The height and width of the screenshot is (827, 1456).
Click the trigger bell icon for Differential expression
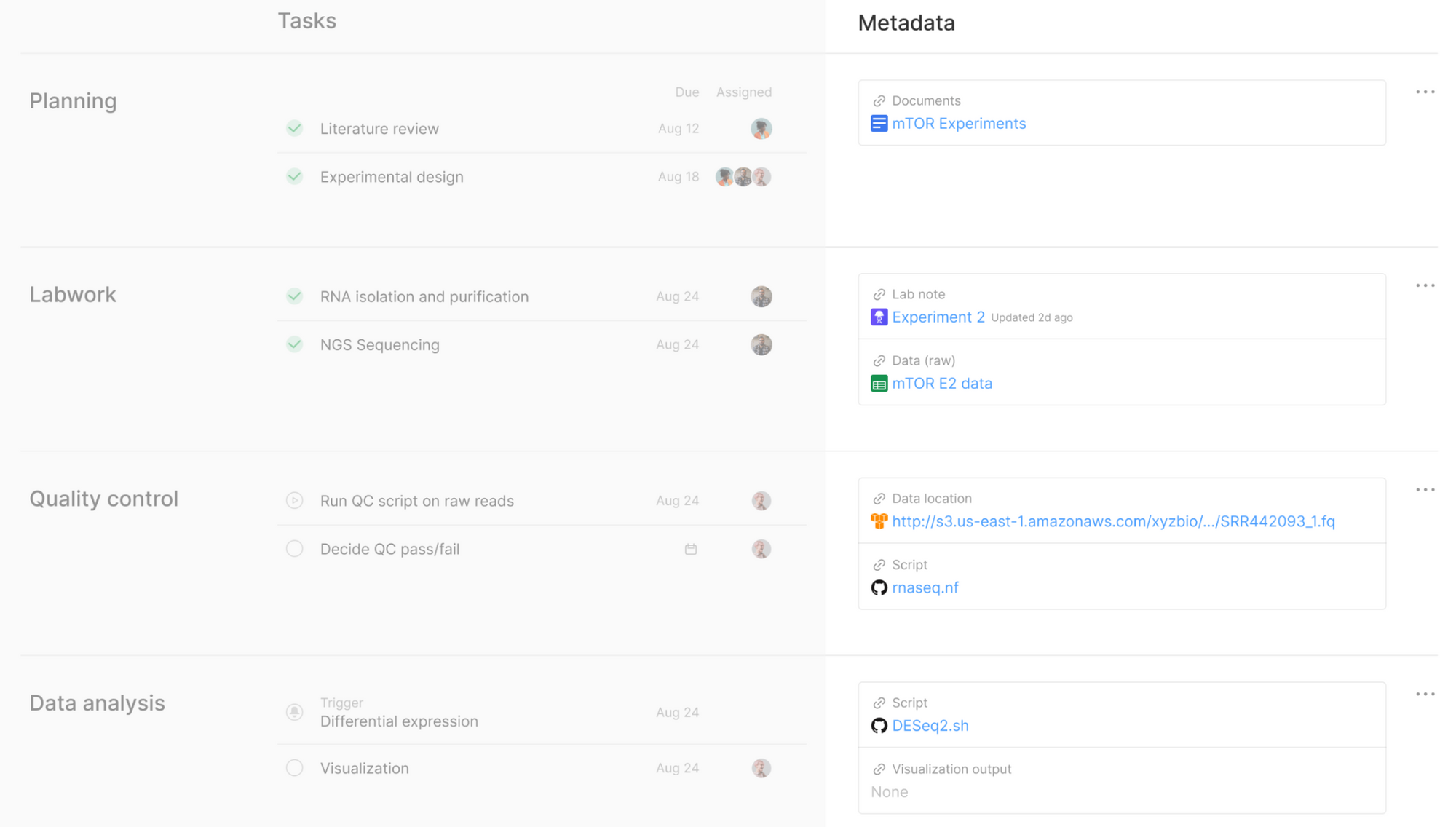294,712
